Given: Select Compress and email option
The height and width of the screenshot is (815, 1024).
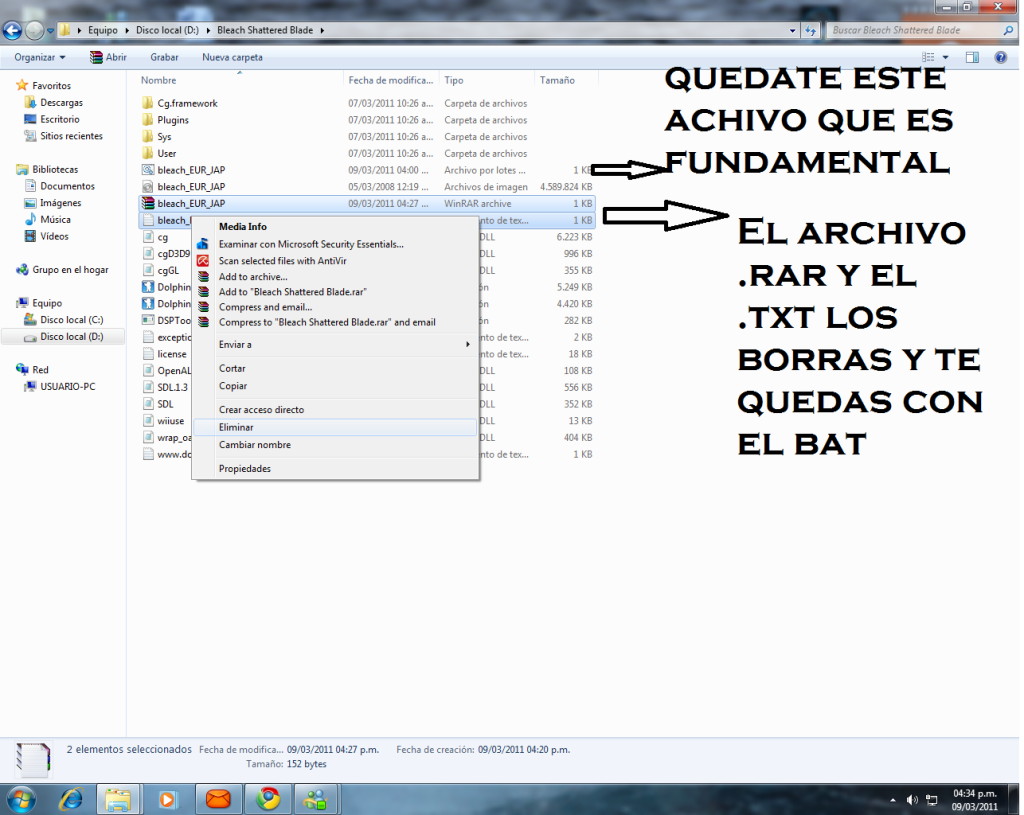Looking at the screenshot, I should click(336, 307).
